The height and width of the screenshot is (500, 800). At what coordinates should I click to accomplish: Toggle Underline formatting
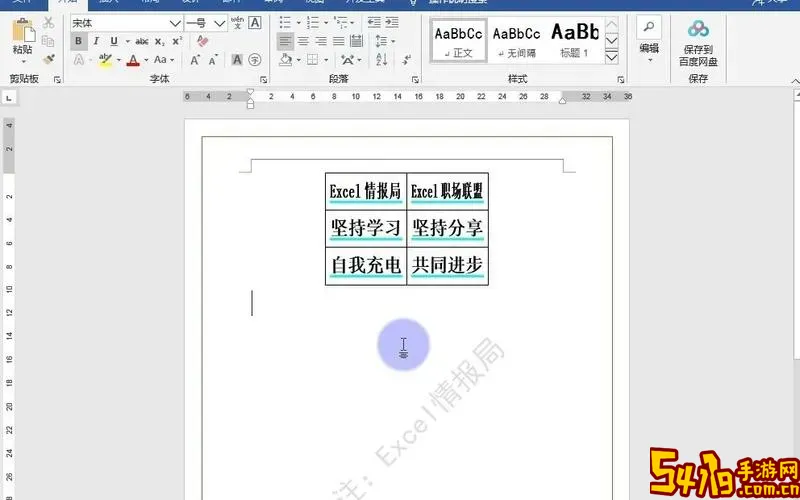coord(114,41)
